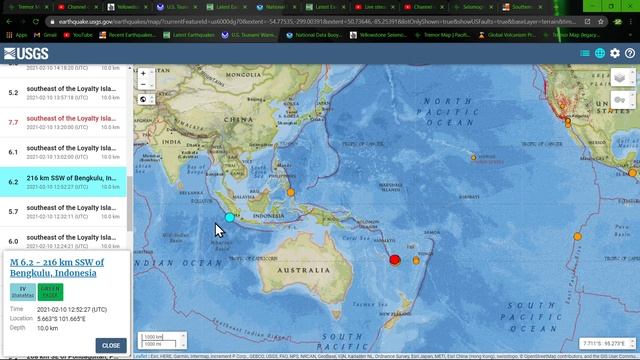Open the Tremor Map Pacific bookmark
Viewport: 640px width, 360px height.
click(x=442, y=35)
